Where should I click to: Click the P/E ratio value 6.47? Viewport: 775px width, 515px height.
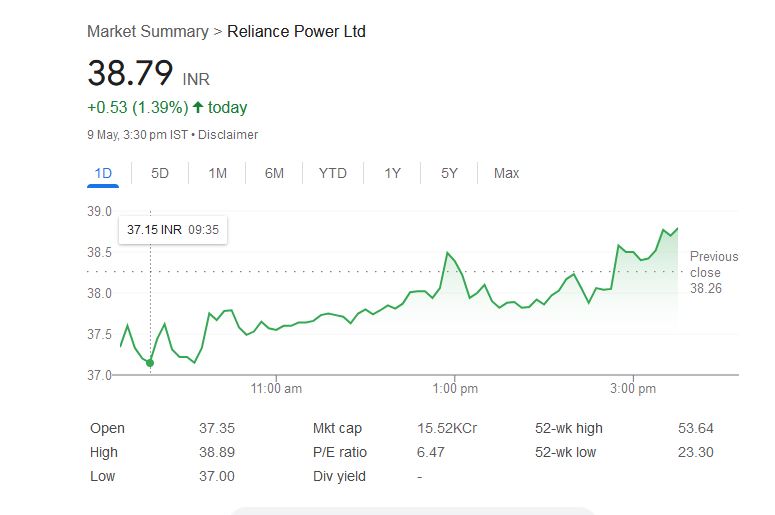430,452
